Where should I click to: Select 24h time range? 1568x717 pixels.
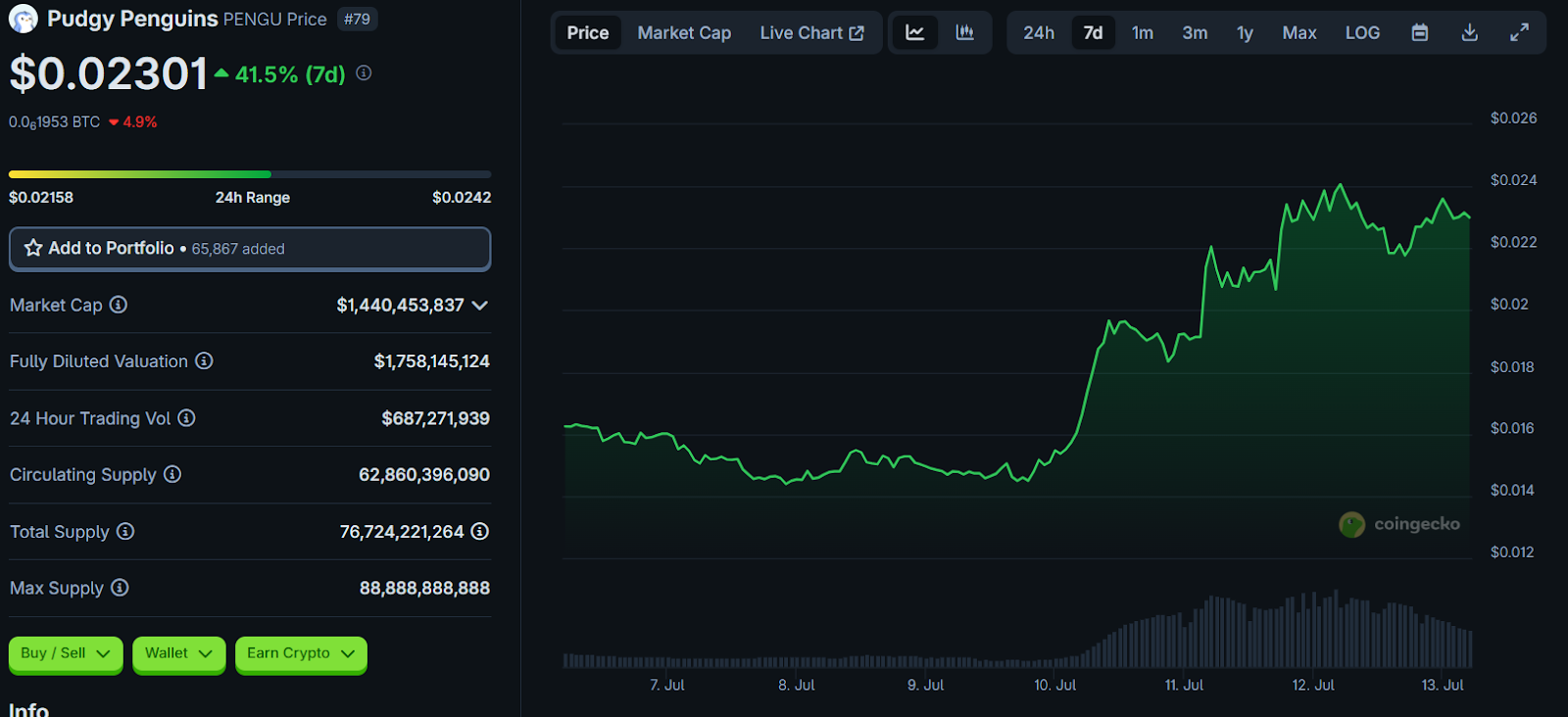point(1039,32)
